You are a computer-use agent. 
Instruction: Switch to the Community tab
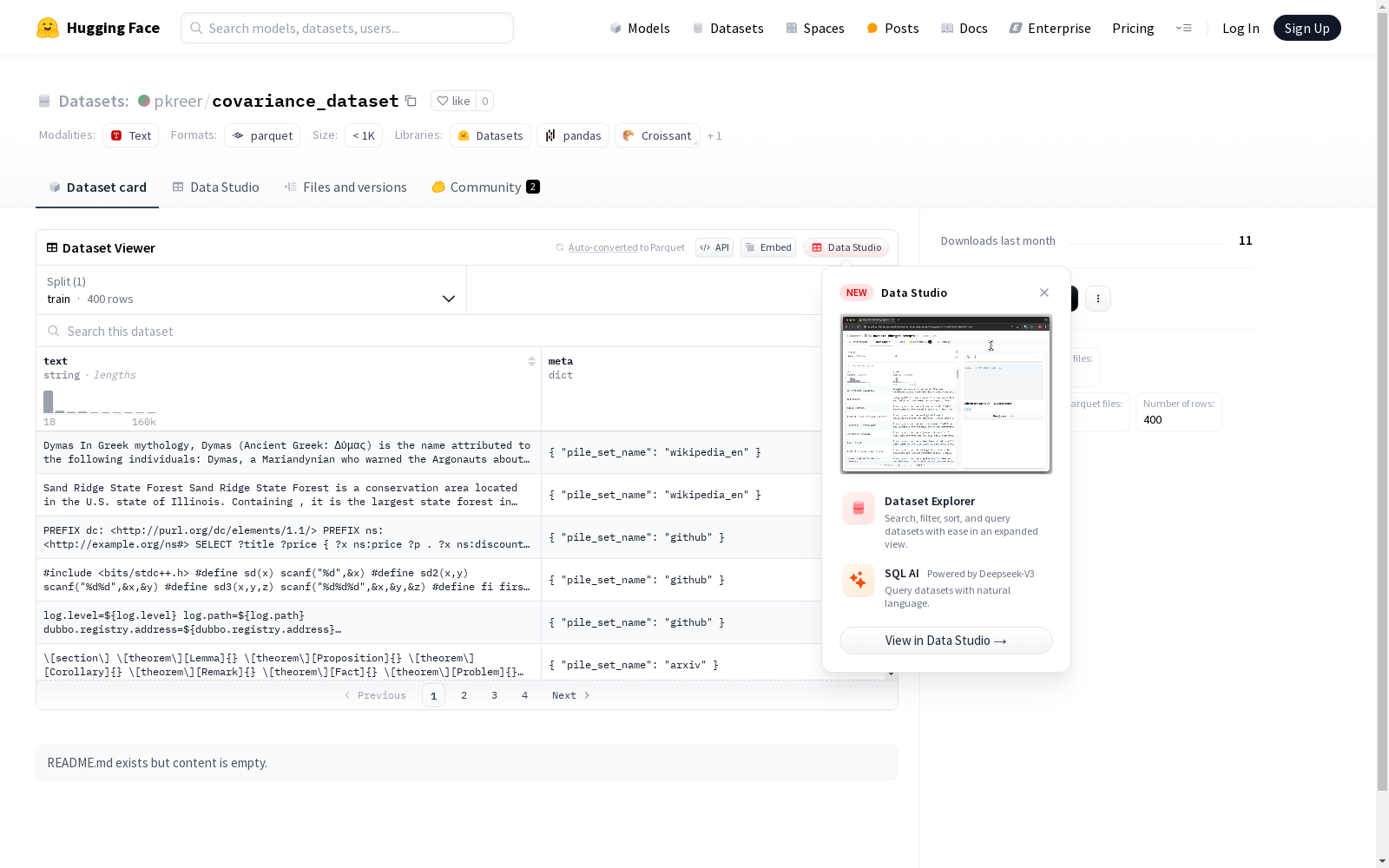pyautogui.click(x=485, y=187)
